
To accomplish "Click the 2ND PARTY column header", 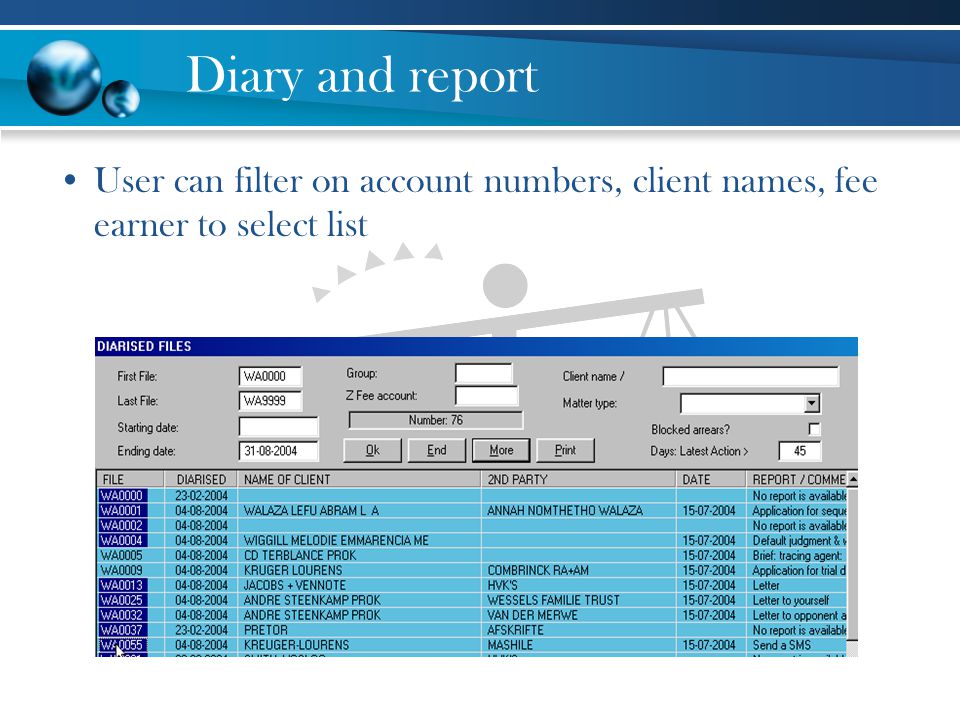I will (x=579, y=479).
